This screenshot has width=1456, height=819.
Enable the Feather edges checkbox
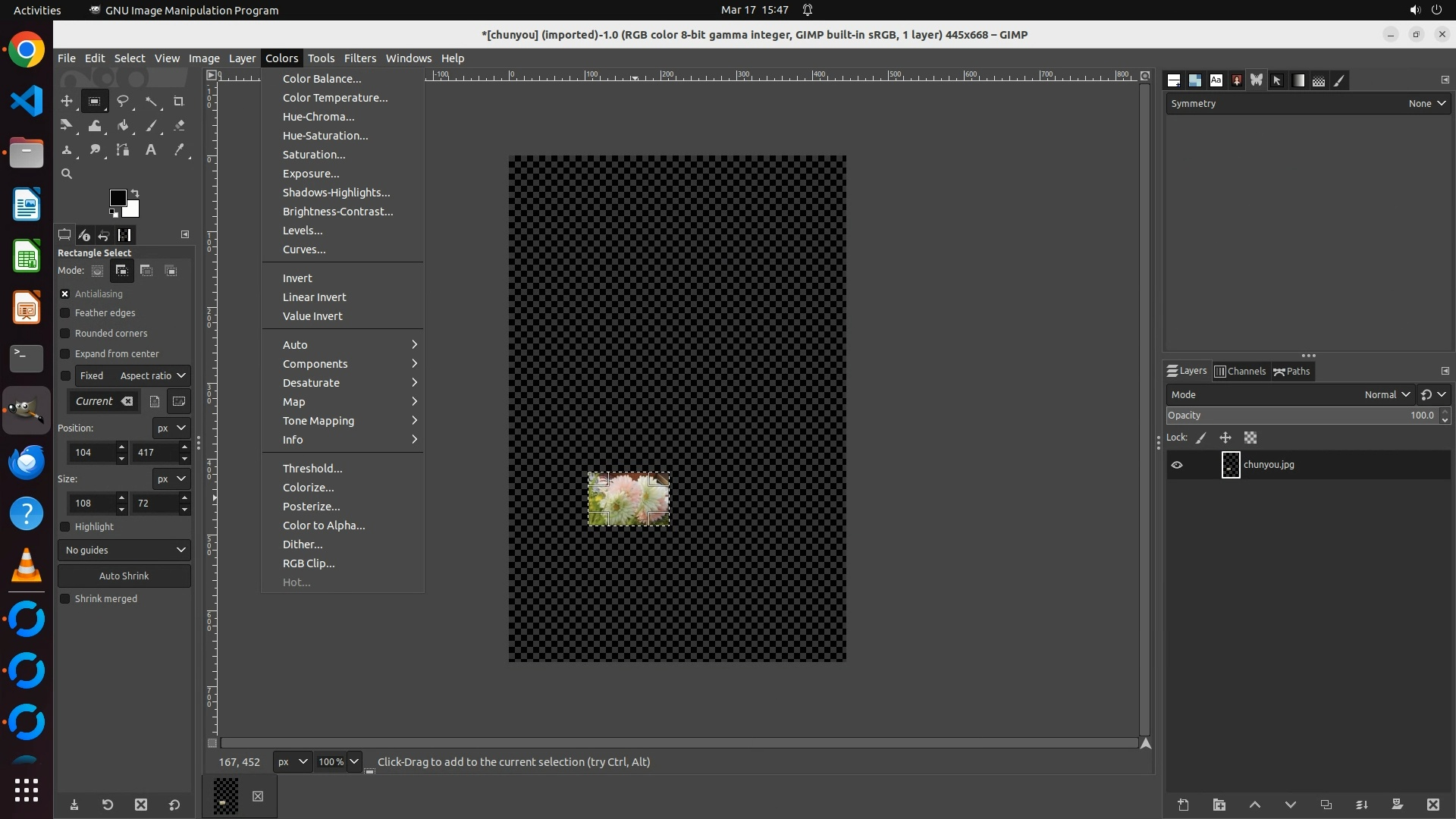(x=65, y=313)
